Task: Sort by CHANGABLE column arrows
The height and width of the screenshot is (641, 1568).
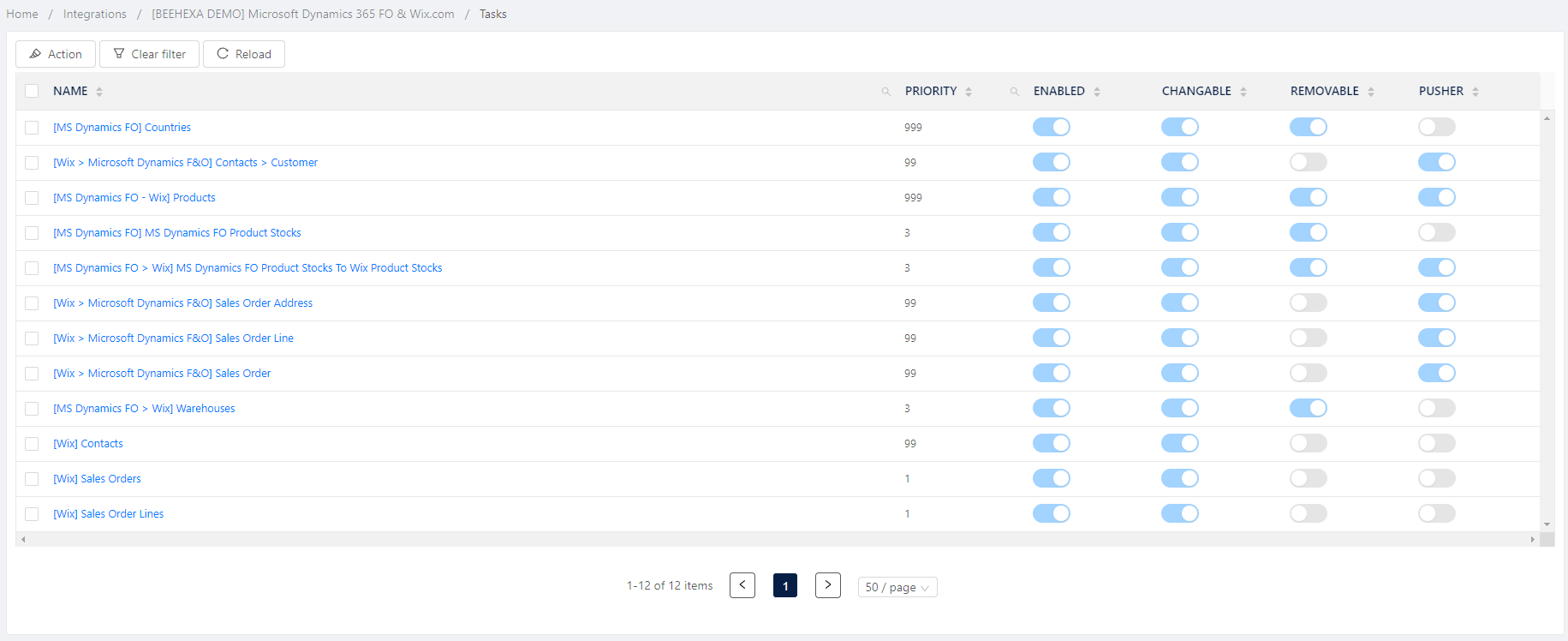Action: 1243,92
